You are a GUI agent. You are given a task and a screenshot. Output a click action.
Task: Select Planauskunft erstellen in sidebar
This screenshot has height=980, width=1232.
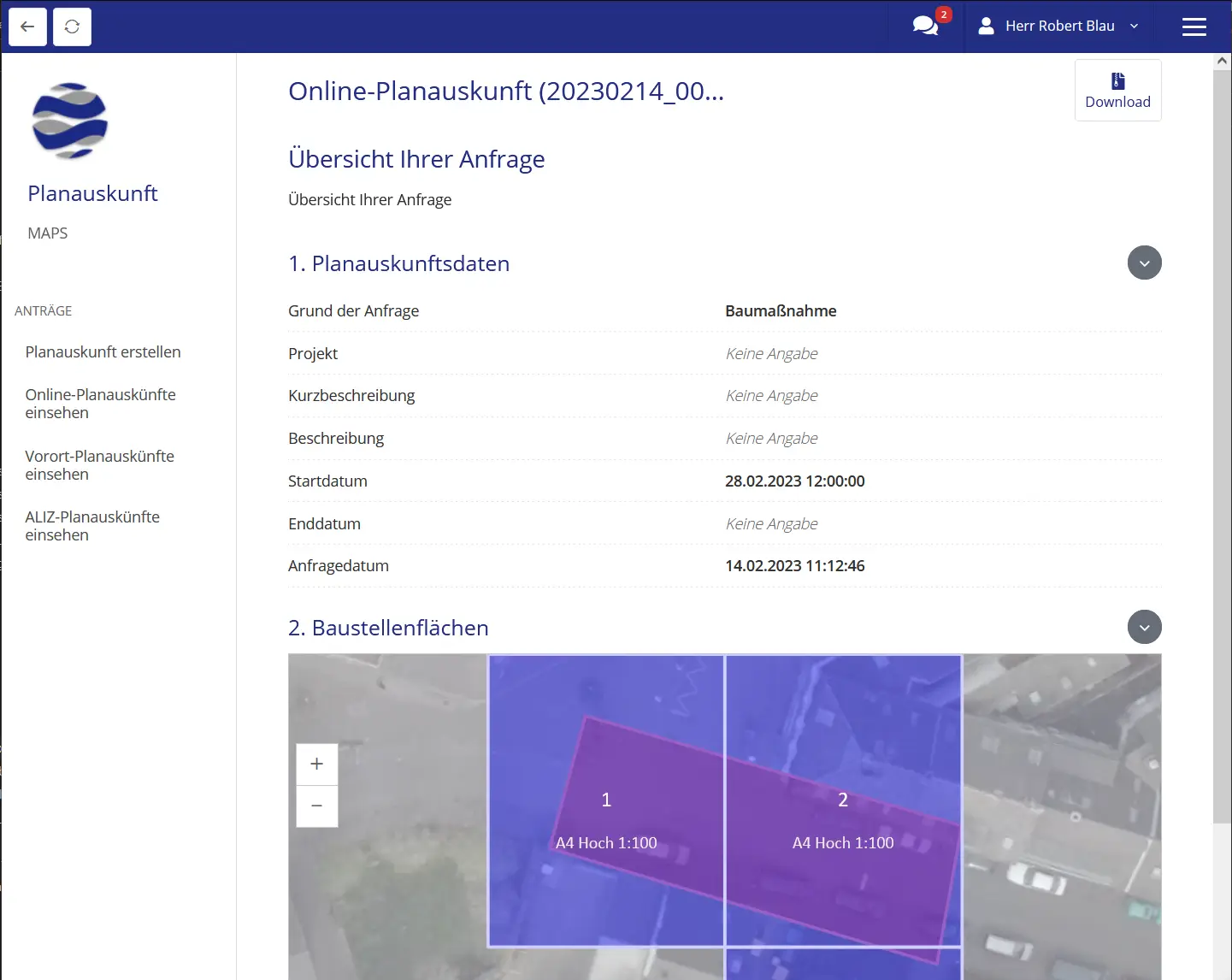[103, 351]
